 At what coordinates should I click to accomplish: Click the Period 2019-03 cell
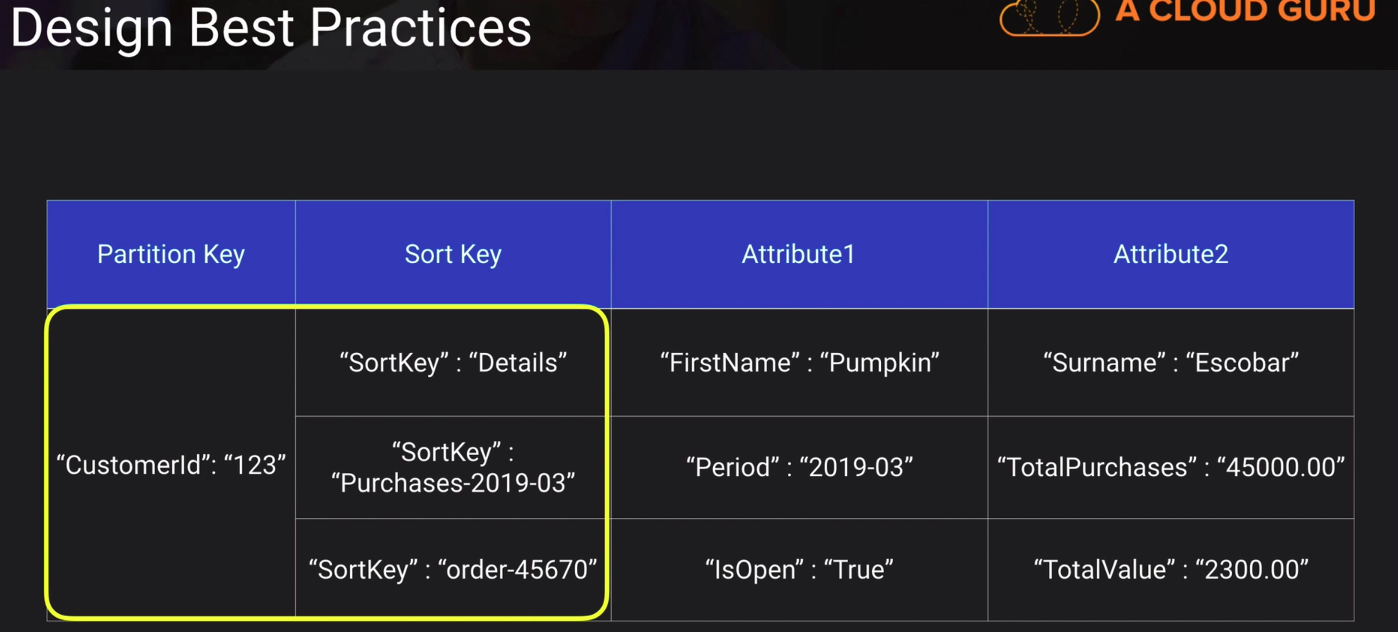click(798, 467)
